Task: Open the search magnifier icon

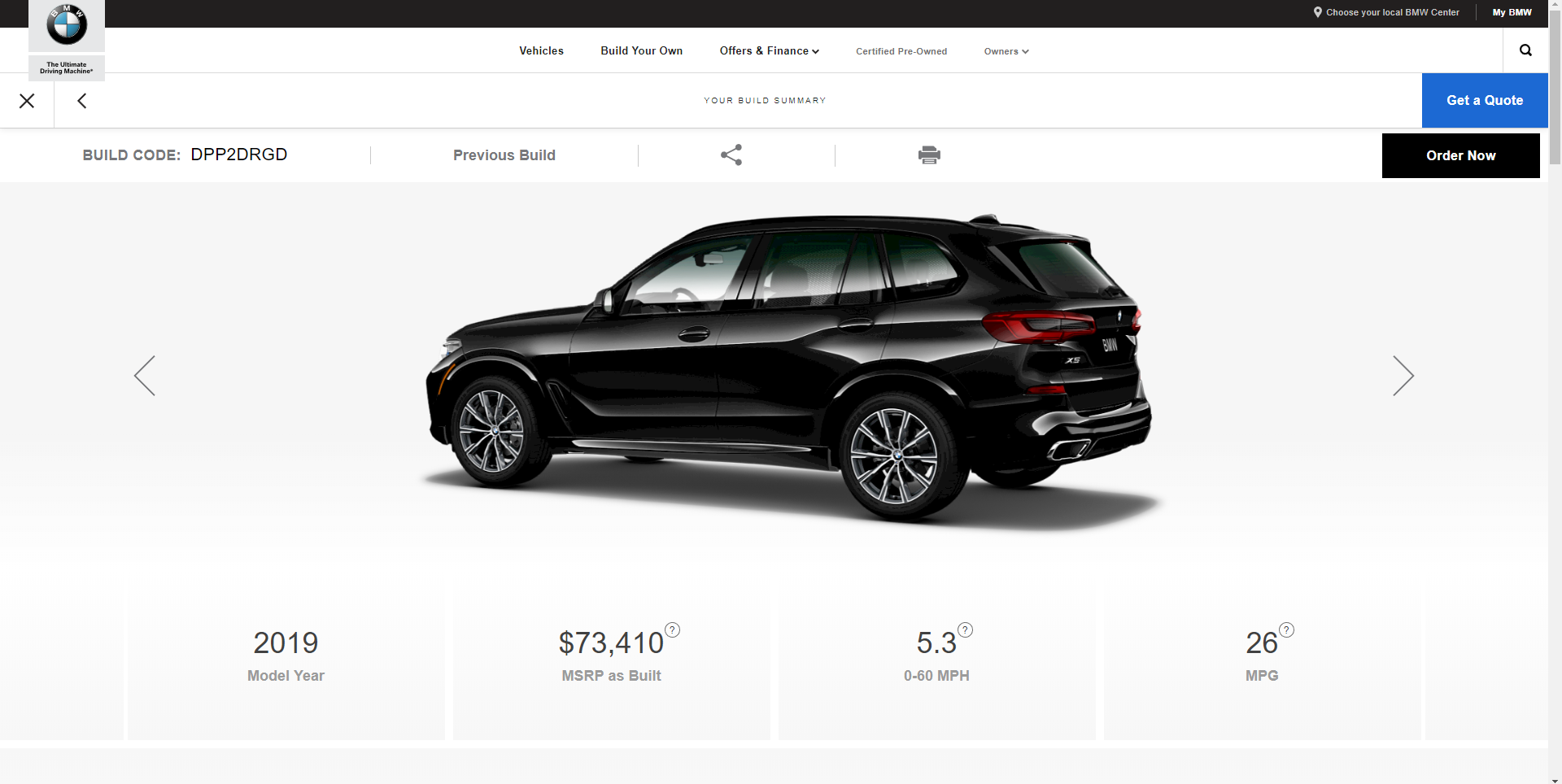Action: click(1525, 50)
